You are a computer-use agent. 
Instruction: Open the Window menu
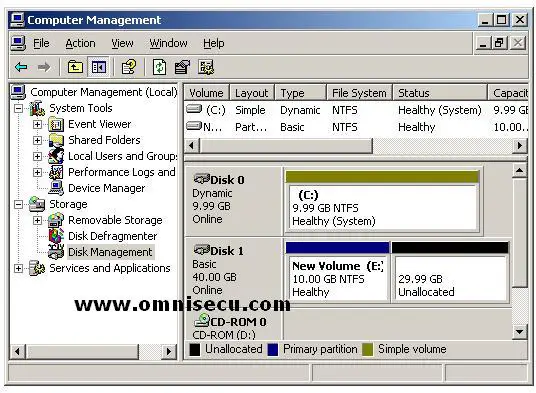pyautogui.click(x=168, y=43)
